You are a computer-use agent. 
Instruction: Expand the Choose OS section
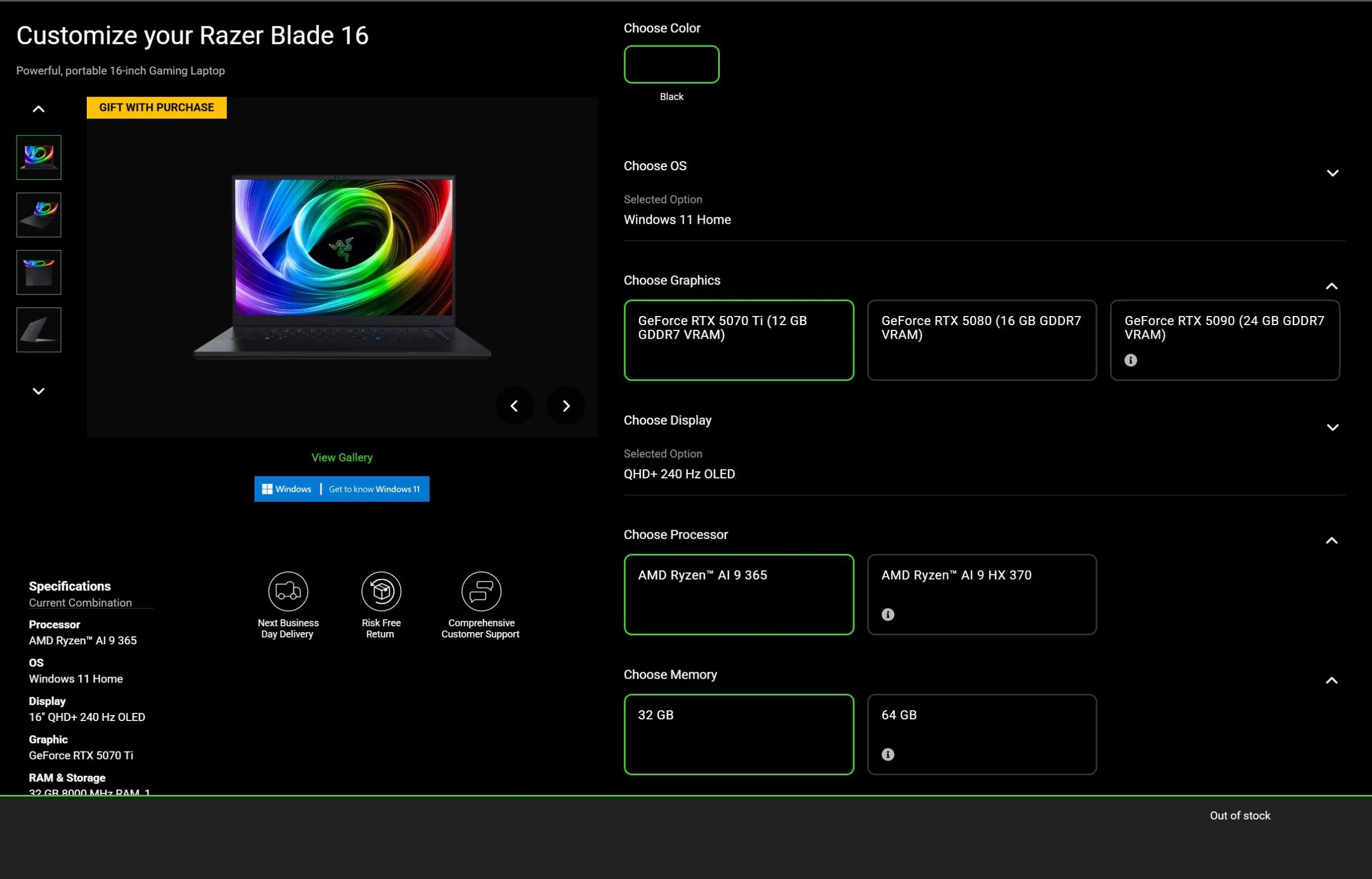coord(1332,173)
